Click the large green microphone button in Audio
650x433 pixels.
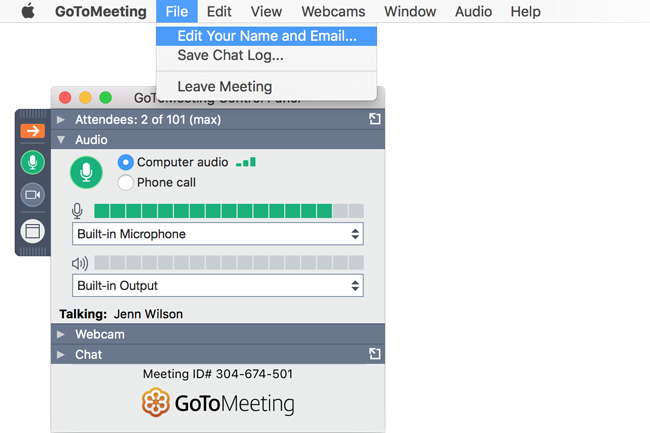[86, 172]
